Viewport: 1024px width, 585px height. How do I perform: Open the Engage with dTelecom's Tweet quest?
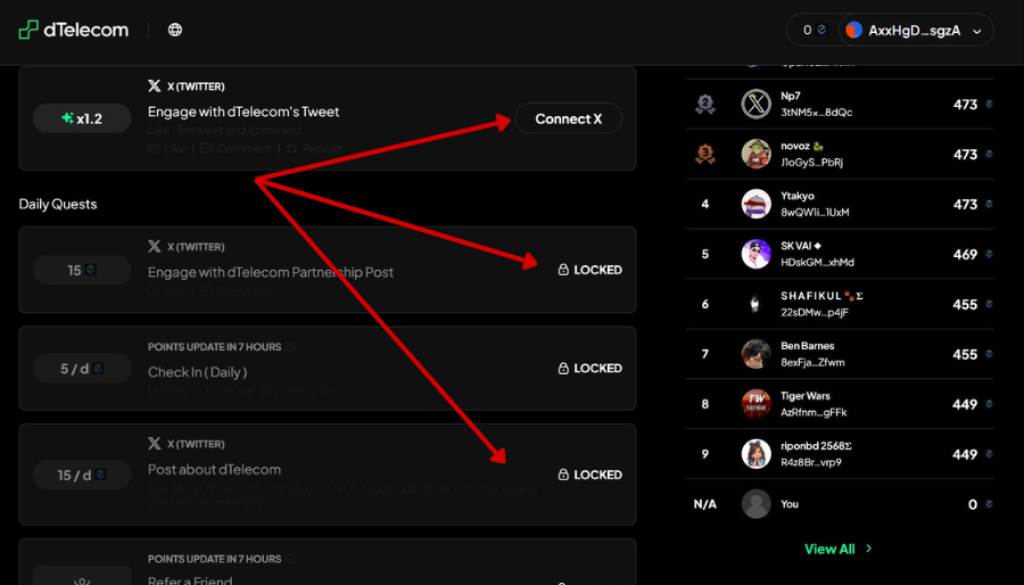click(243, 112)
